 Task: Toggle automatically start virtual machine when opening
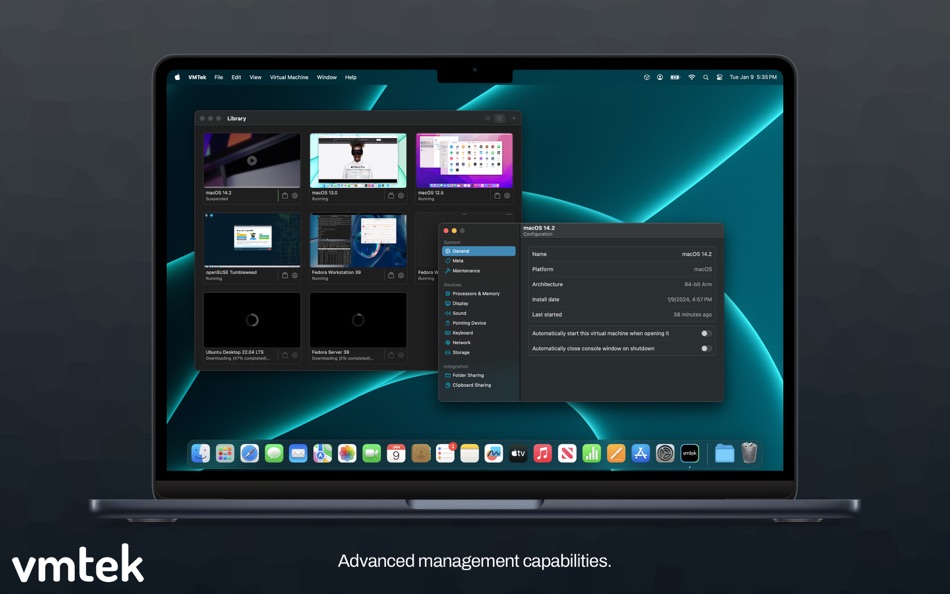tap(706, 333)
